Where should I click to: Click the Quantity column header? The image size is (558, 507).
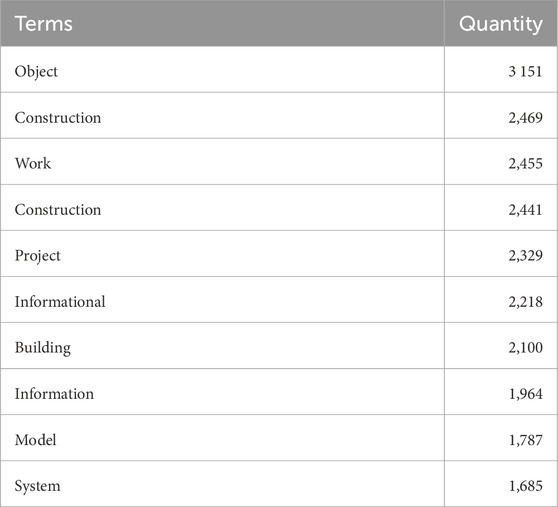pyautogui.click(x=501, y=23)
